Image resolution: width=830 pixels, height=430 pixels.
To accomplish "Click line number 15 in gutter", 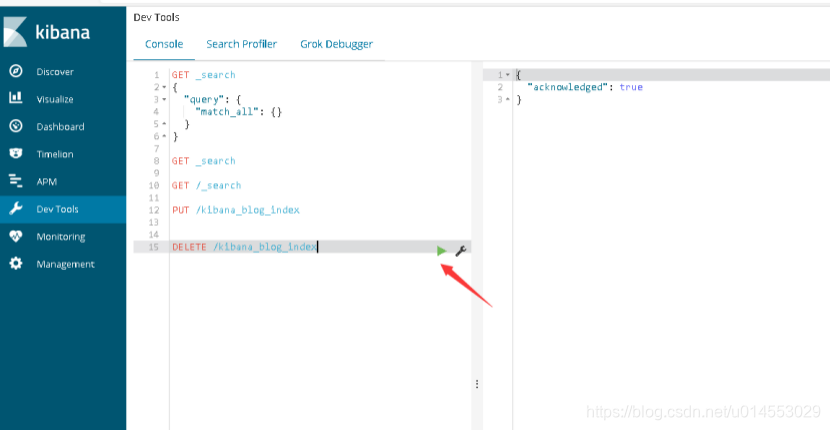I will coord(154,247).
